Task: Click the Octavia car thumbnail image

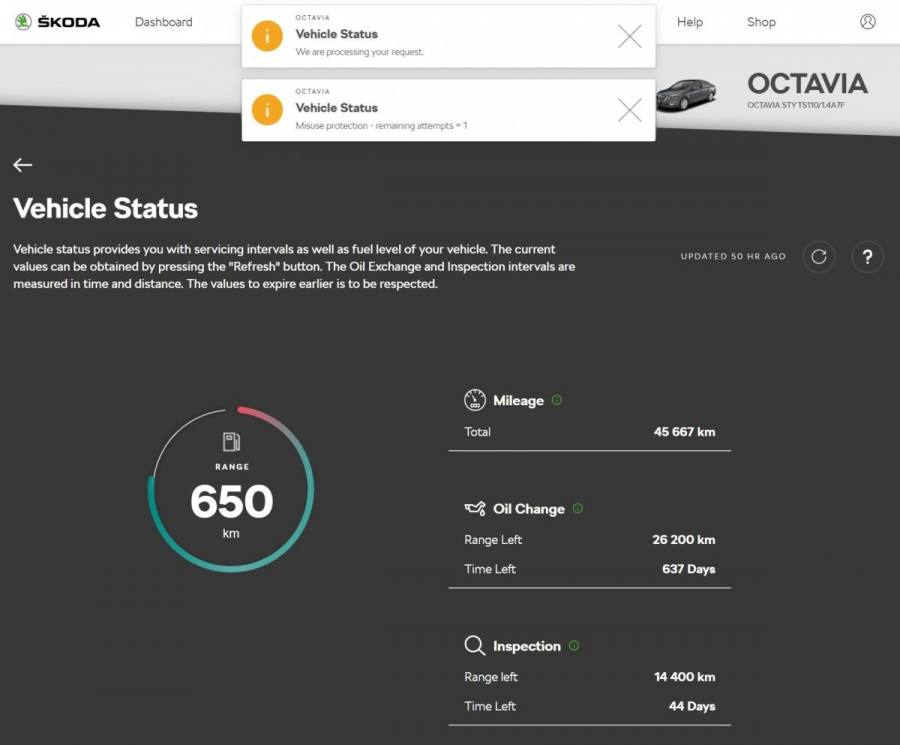Action: (x=686, y=95)
